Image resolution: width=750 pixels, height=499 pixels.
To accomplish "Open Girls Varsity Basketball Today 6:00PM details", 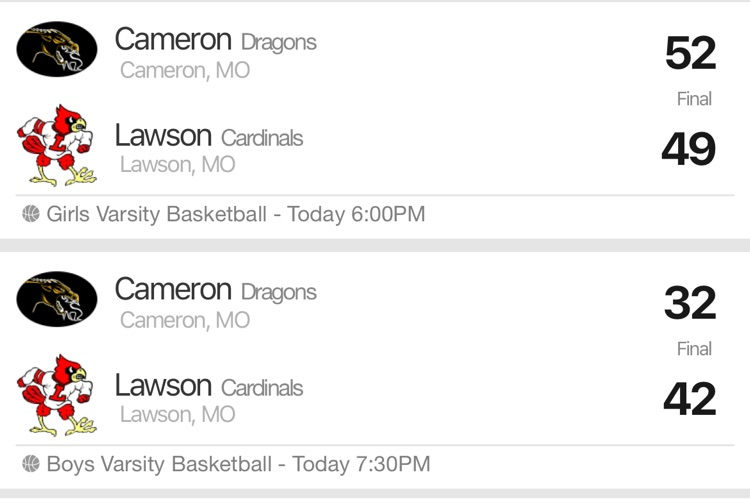I will pos(236,214).
